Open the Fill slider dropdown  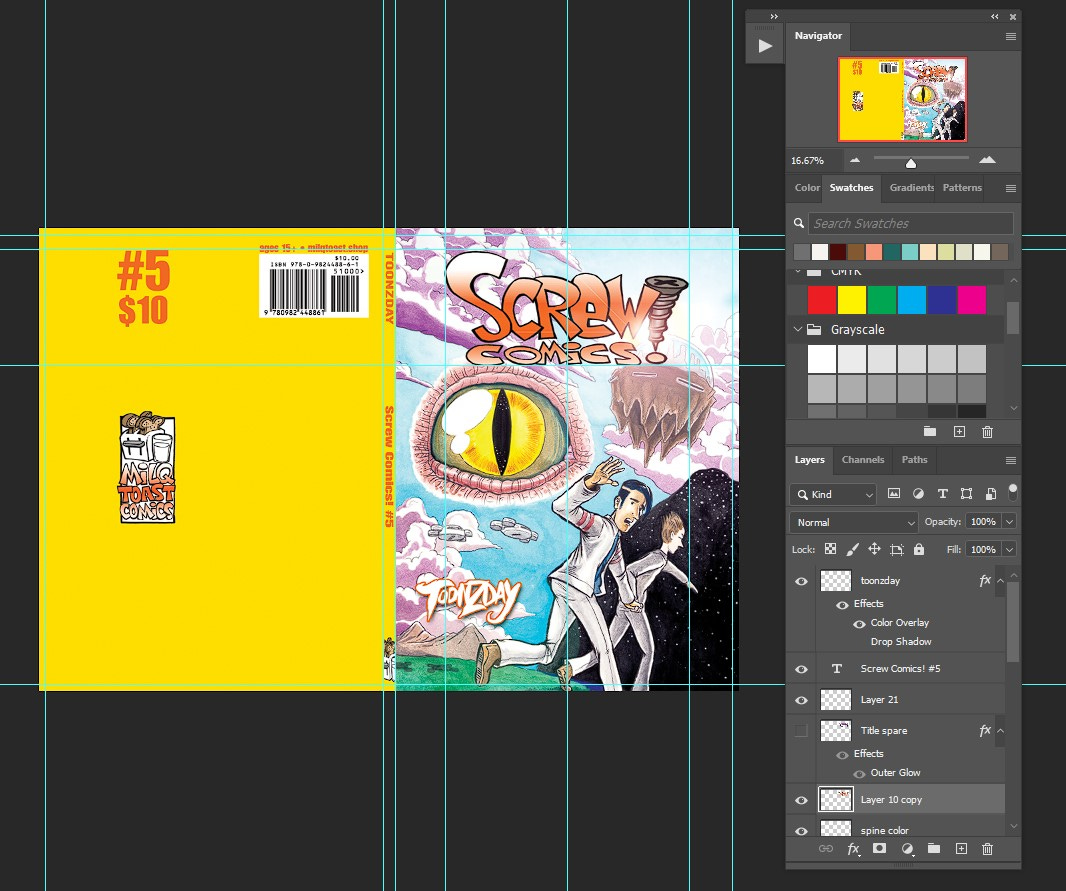click(x=1010, y=549)
